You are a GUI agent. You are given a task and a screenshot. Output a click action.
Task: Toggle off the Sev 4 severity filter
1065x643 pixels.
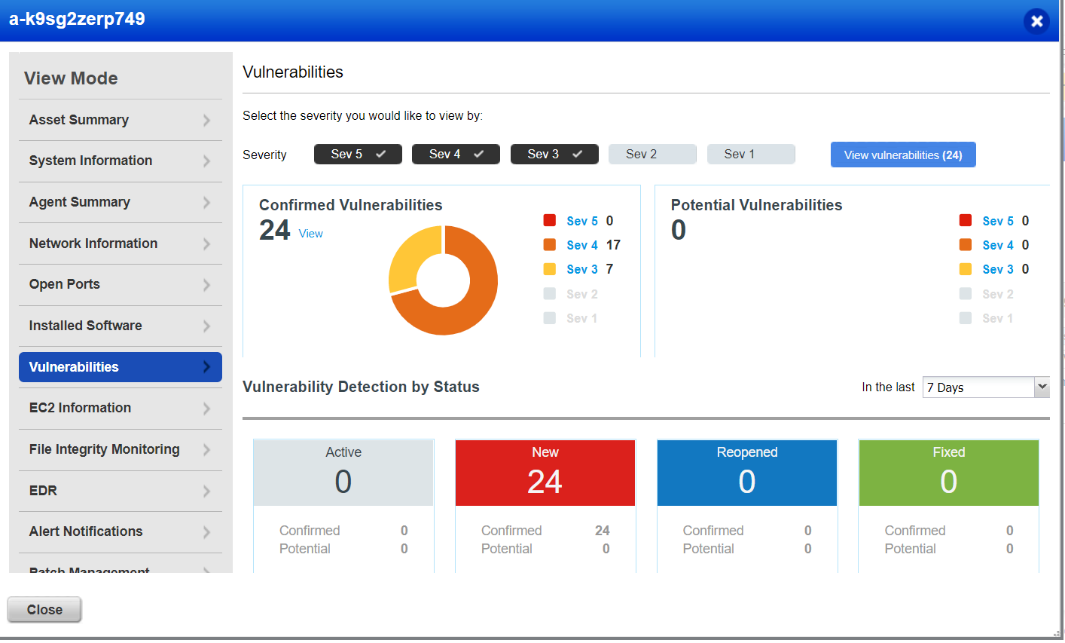click(x=455, y=153)
